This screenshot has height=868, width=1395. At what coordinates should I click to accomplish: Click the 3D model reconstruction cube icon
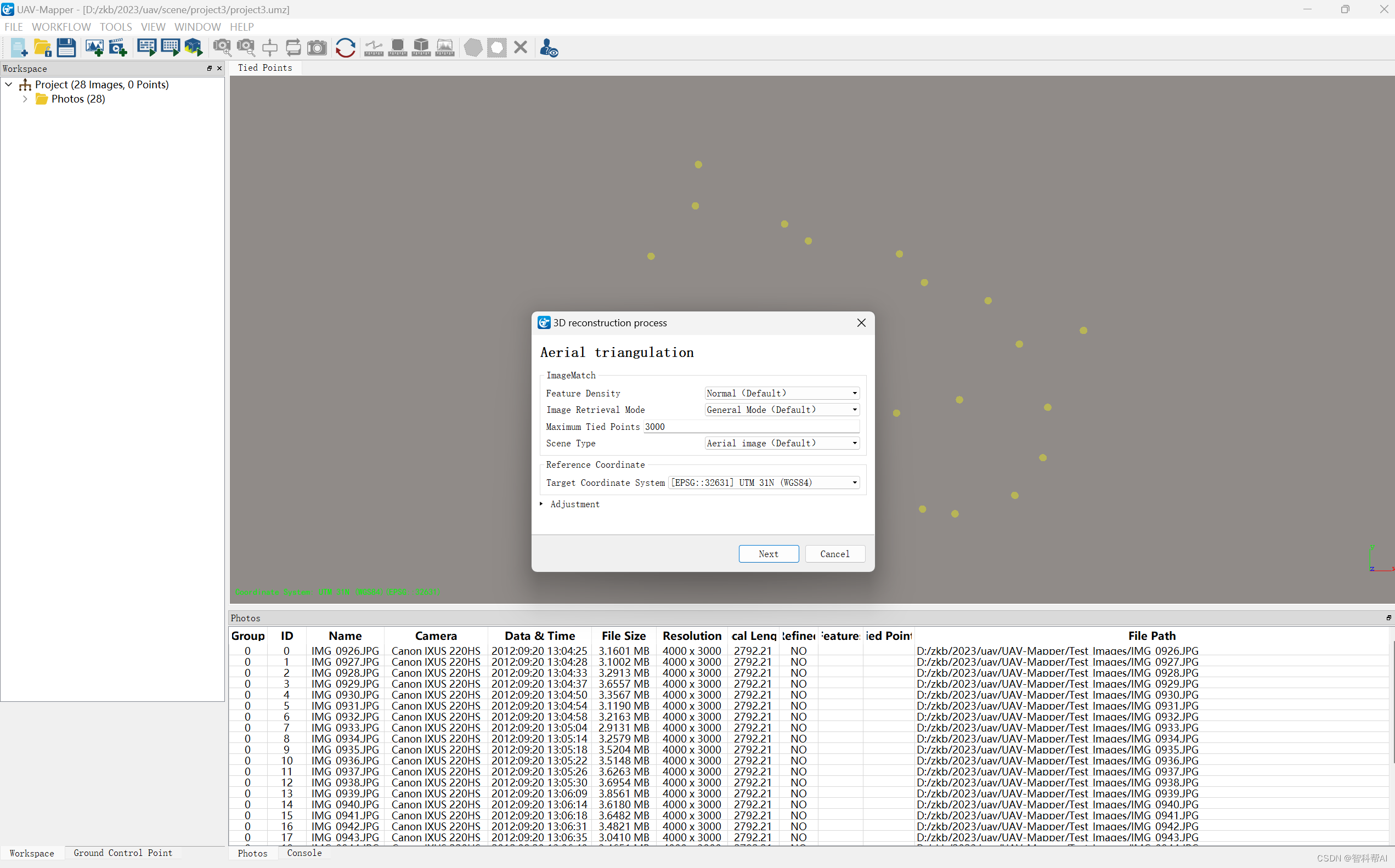[194, 48]
